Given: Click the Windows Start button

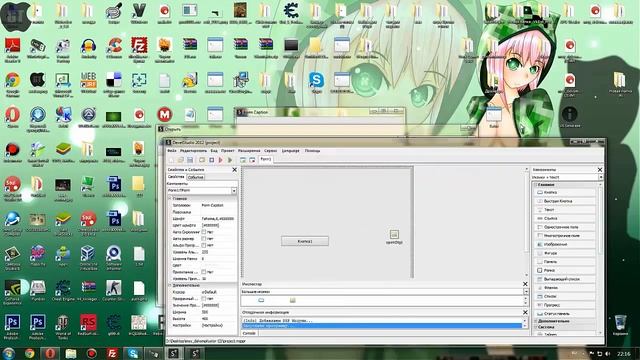Looking at the screenshot, I should [x=9, y=353].
